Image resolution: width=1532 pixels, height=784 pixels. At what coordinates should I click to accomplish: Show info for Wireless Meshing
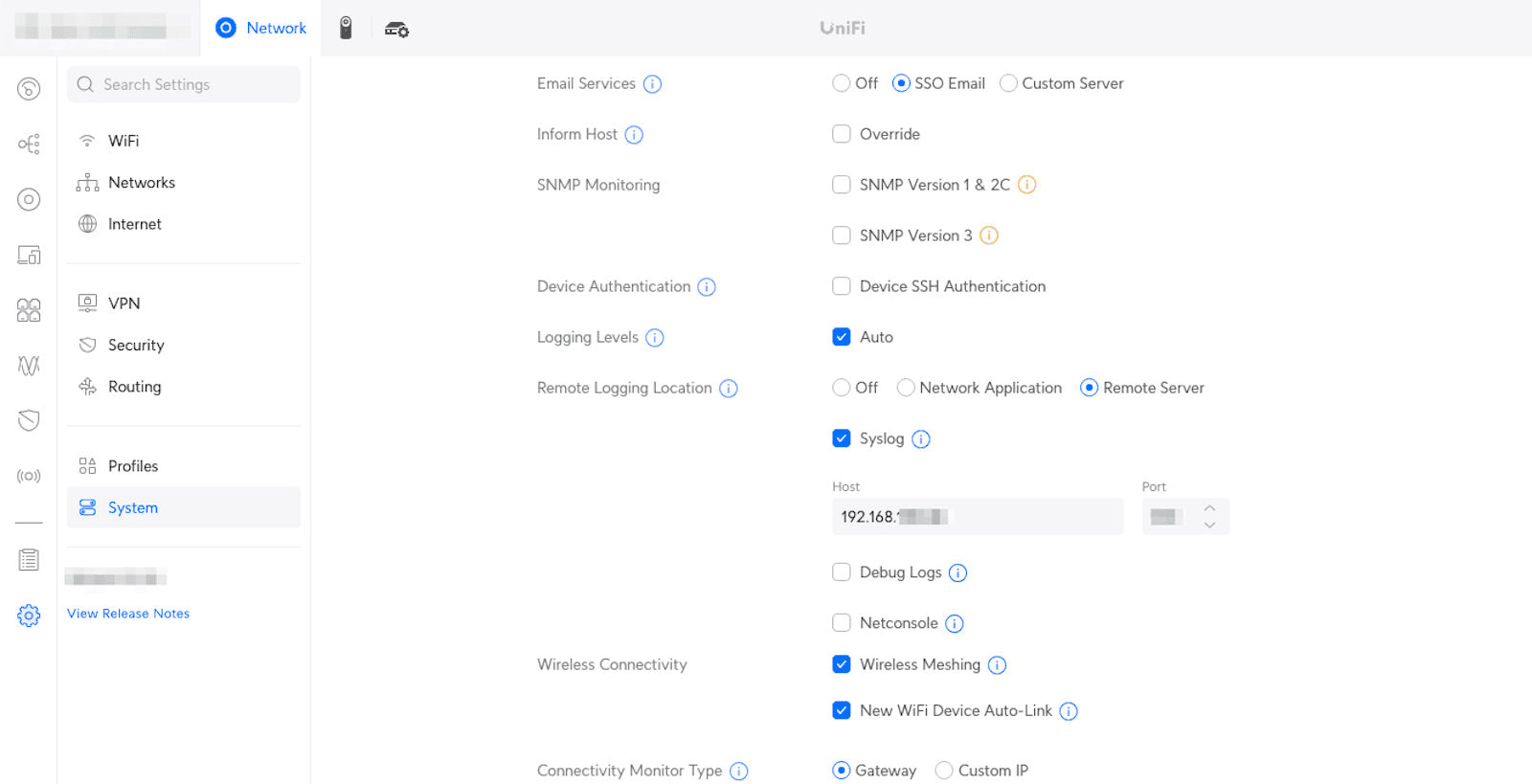coord(997,665)
